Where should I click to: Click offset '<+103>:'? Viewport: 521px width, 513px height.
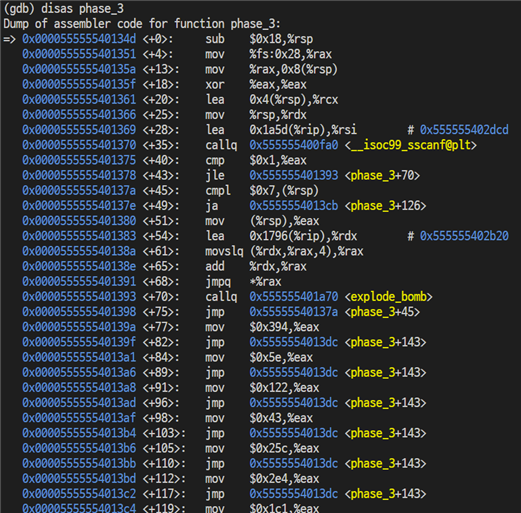[x=164, y=433]
